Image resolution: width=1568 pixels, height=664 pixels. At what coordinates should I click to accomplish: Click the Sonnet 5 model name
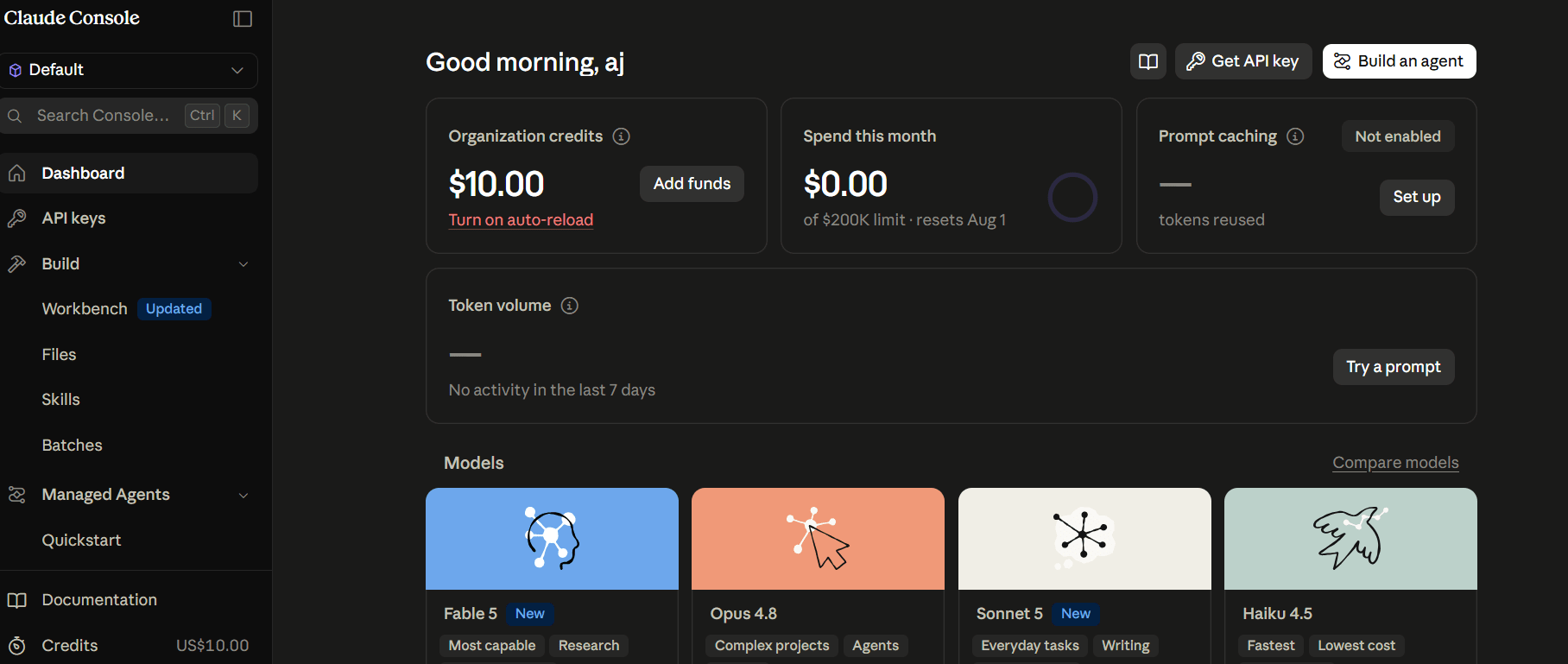tap(1009, 614)
